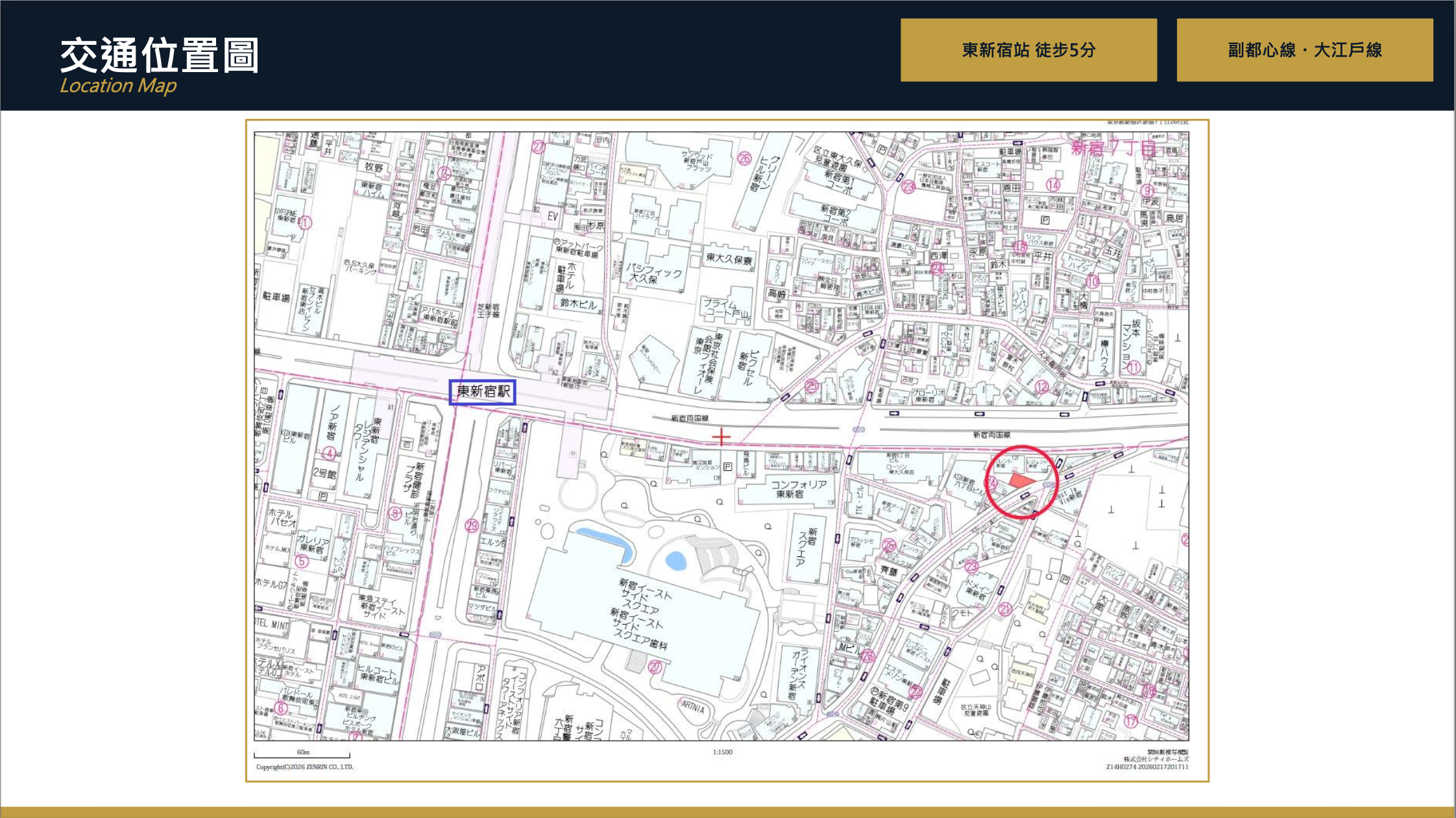
Task: Click the circled block number 29
Action: (x=472, y=525)
